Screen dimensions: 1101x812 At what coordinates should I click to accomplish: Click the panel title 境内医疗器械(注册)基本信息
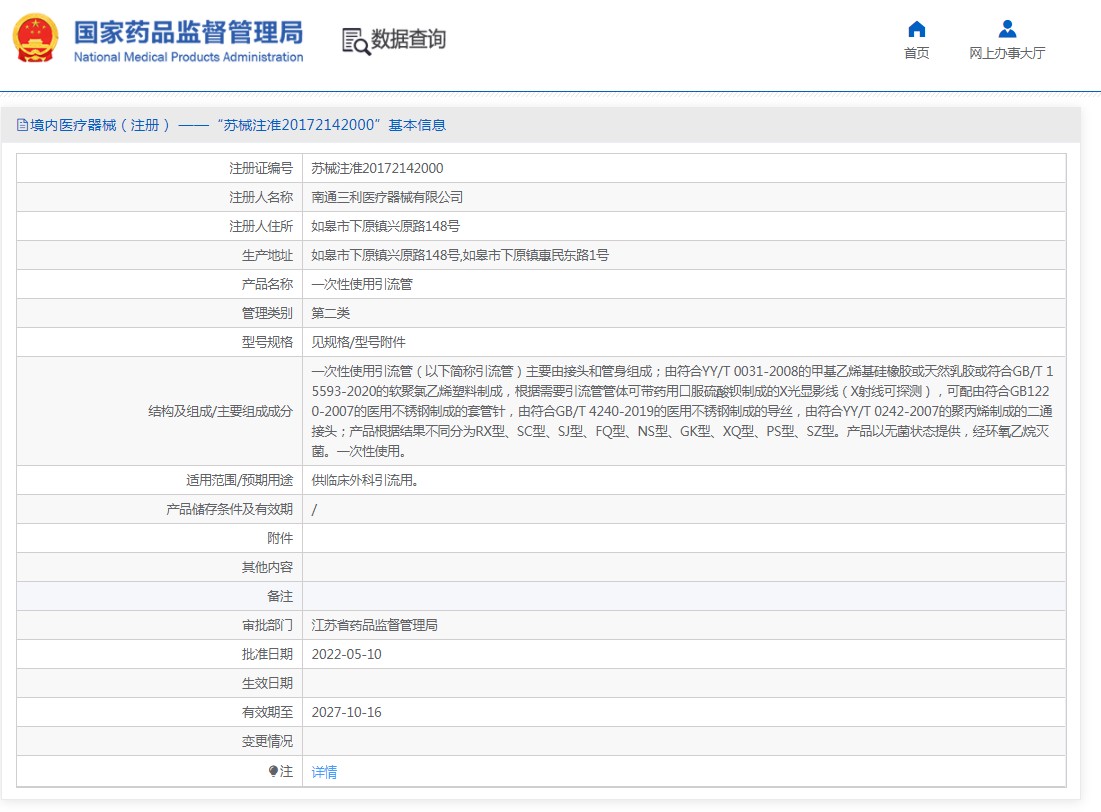click(238, 125)
